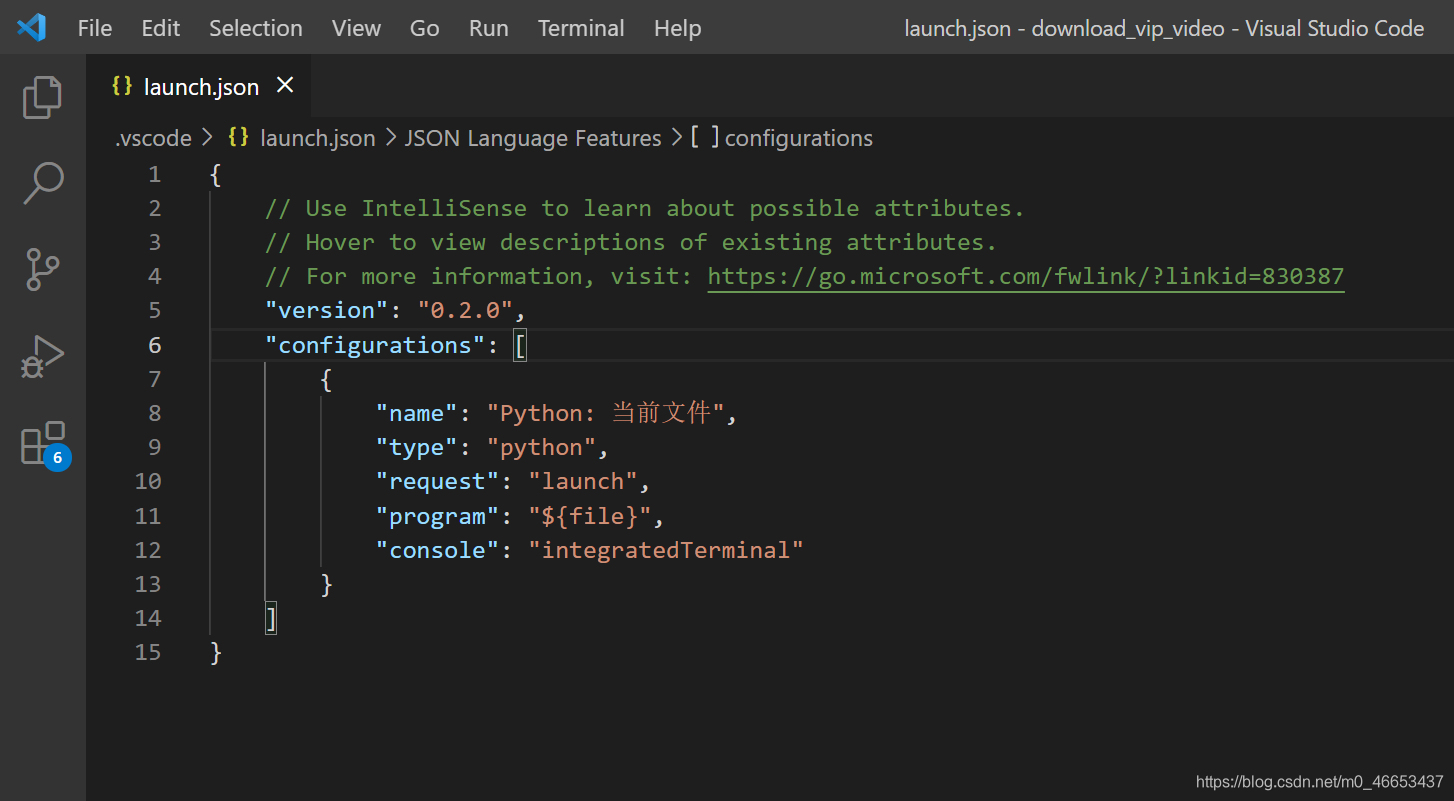Viewport: 1454px width, 801px height.
Task: Select the Search icon in activity bar
Action: (x=42, y=183)
